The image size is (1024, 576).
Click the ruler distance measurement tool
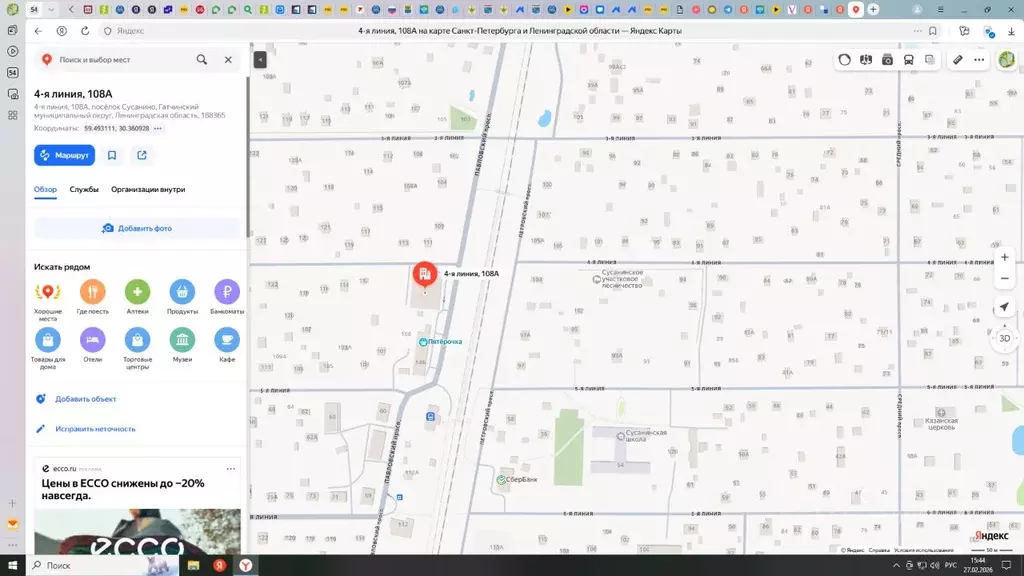click(957, 60)
